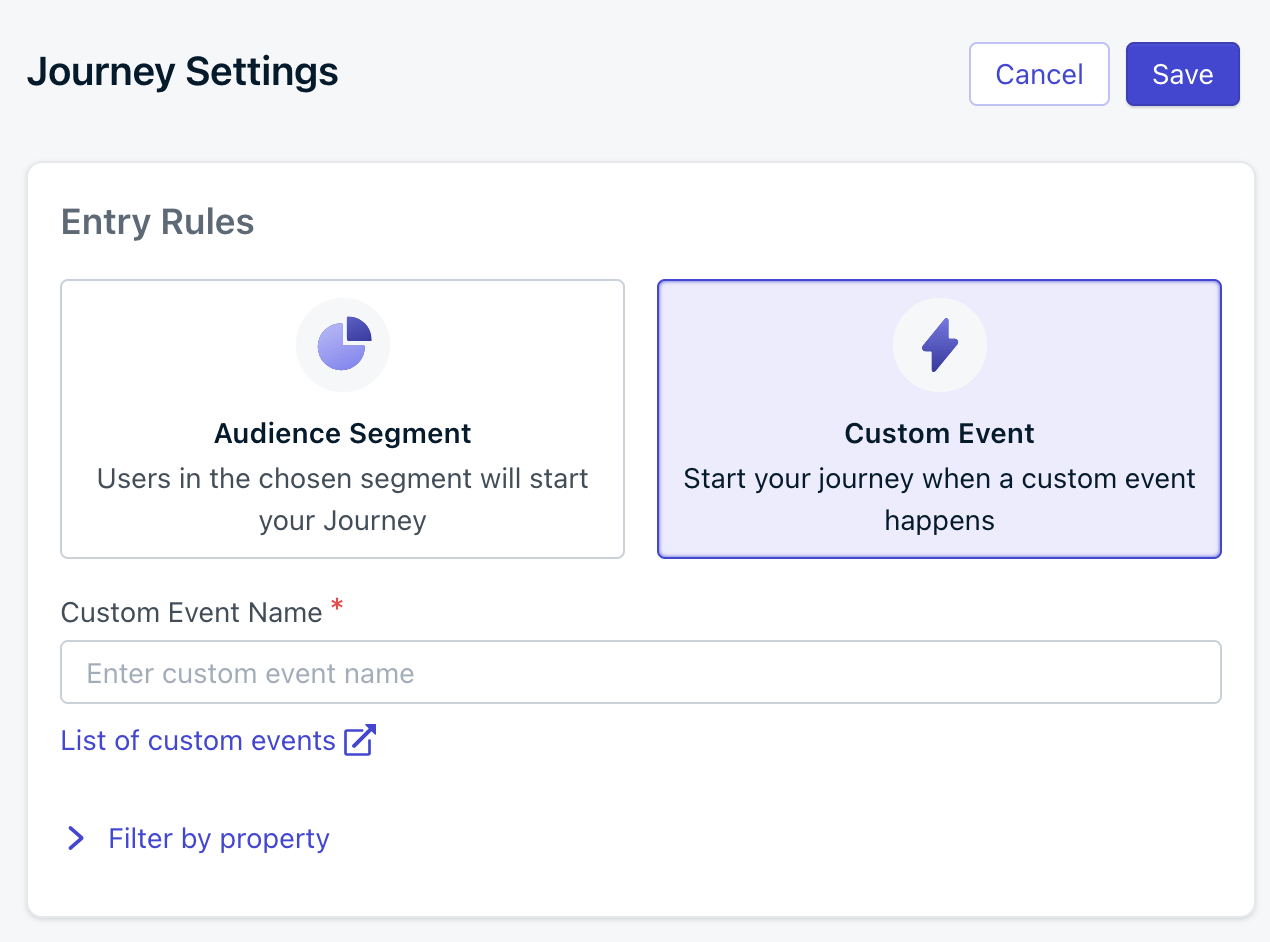This screenshot has width=1270, height=942.
Task: Select the Custom Event entry rule card
Action: 939,419
